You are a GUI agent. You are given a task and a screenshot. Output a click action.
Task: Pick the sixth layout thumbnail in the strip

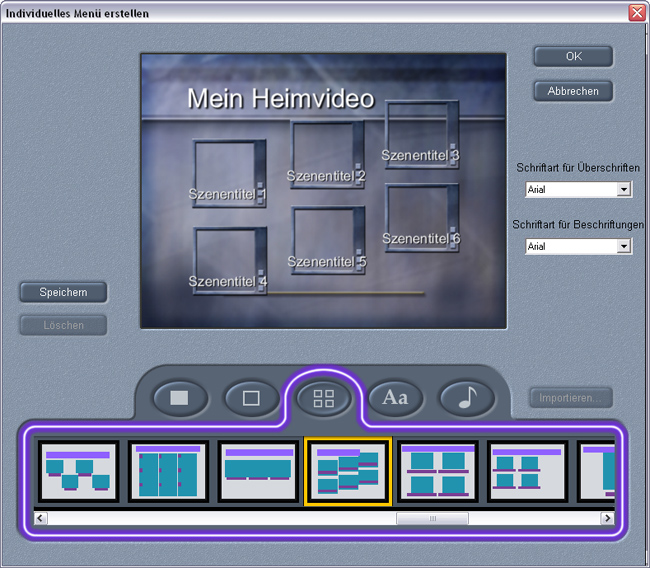(527, 470)
